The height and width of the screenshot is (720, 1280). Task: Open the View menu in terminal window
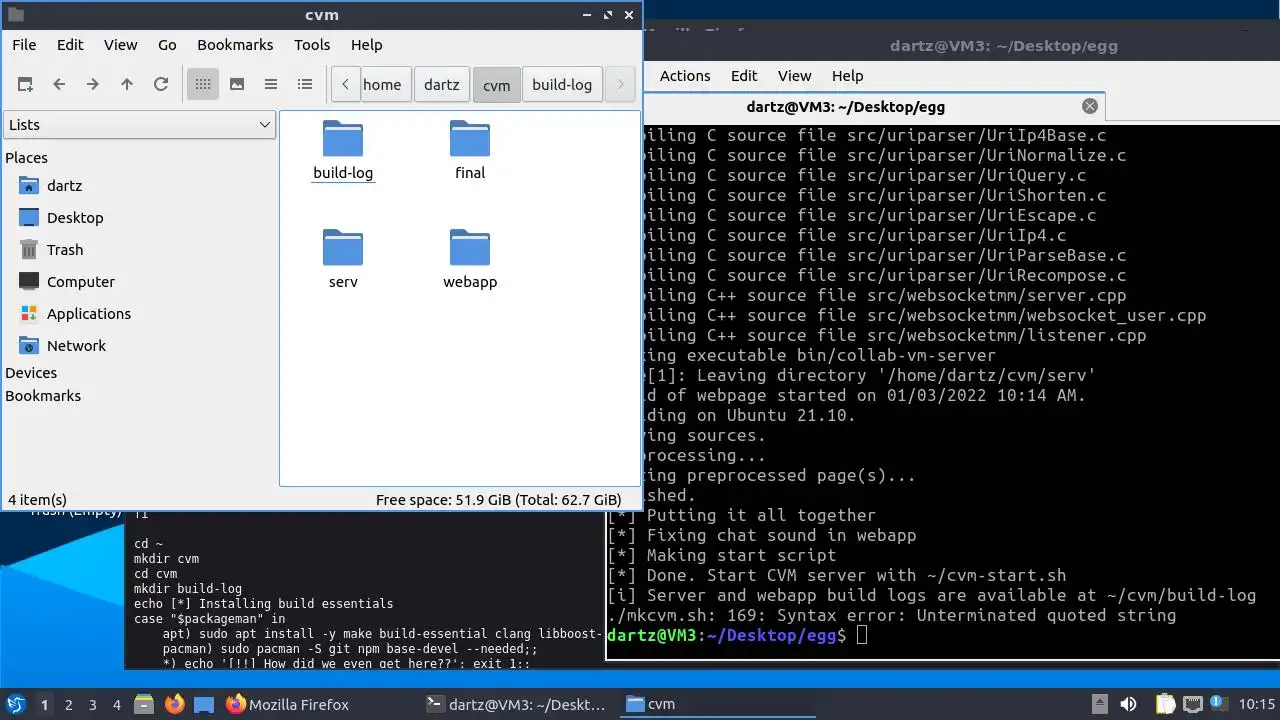795,76
